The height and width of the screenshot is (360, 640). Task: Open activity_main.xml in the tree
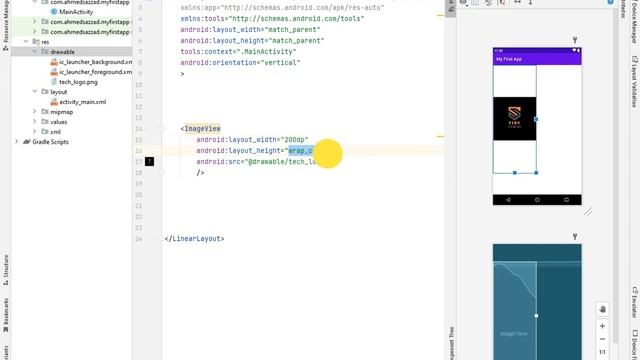[x=83, y=102]
